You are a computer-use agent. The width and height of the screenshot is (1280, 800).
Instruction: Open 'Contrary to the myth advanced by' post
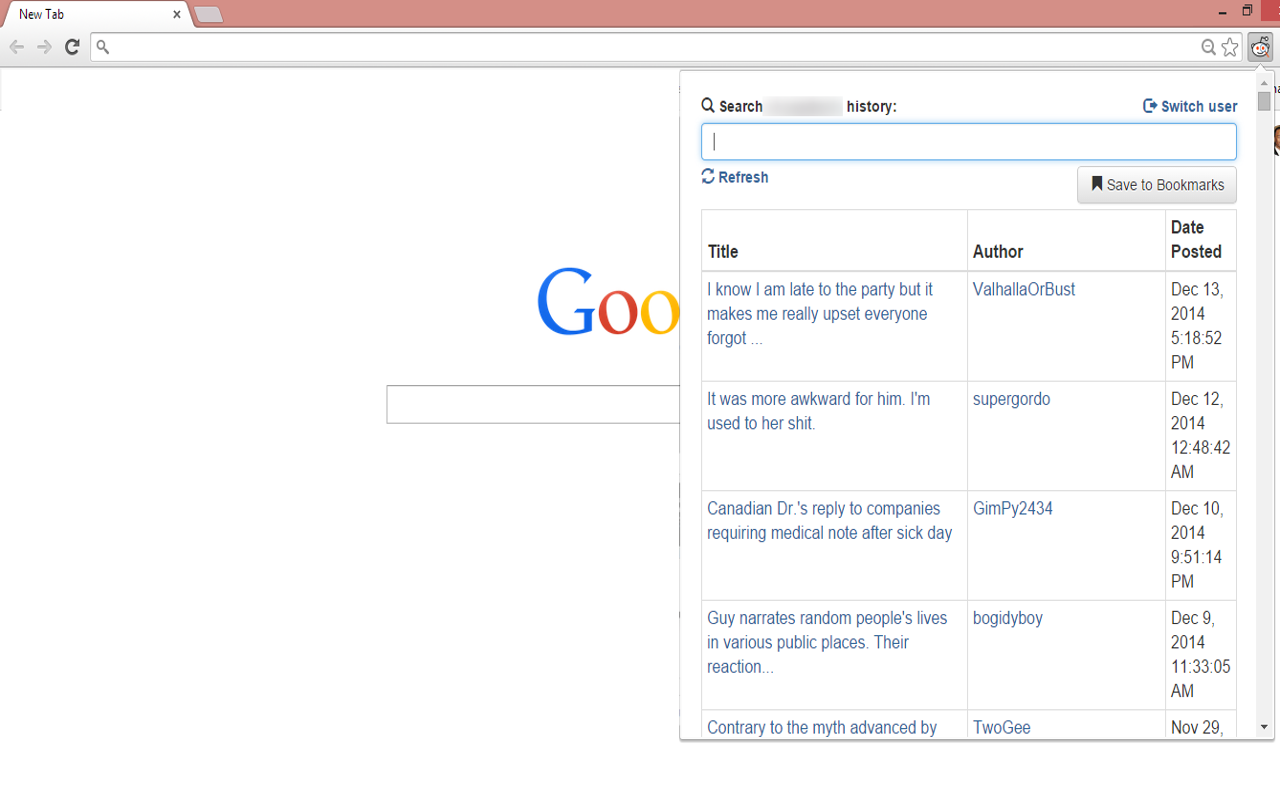coord(822,728)
